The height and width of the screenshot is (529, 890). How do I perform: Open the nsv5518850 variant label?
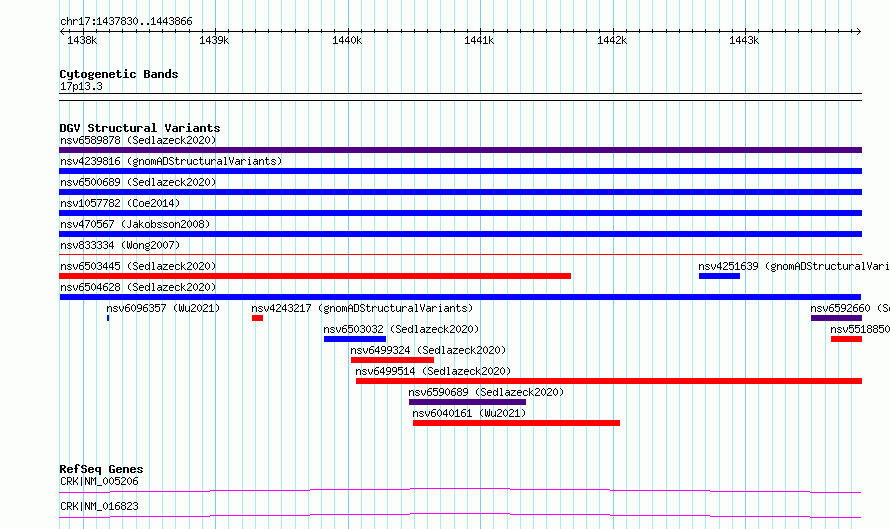pos(859,329)
